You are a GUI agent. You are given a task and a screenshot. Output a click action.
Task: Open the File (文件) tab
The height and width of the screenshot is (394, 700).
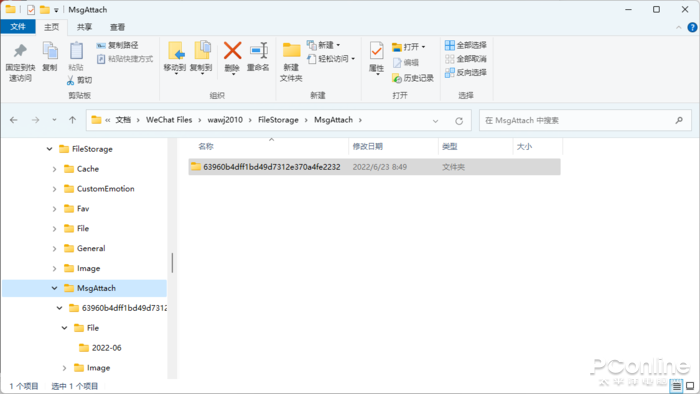18,27
